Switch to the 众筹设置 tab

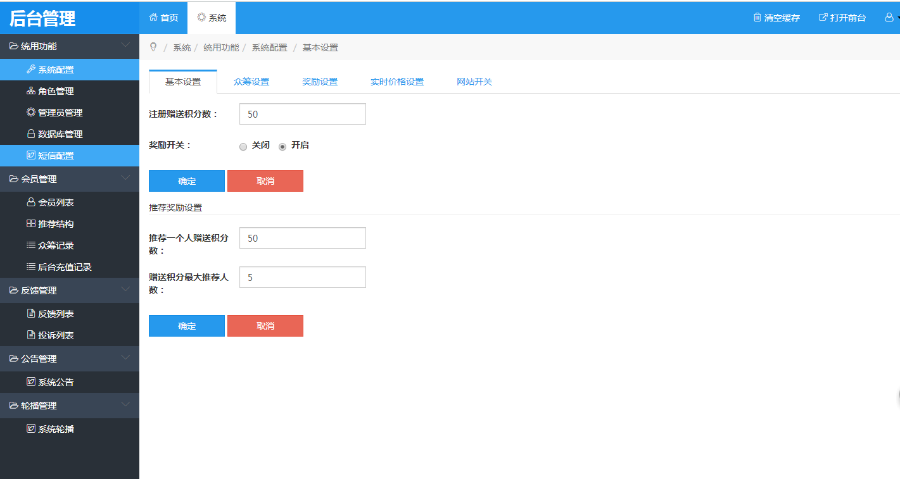point(251,81)
